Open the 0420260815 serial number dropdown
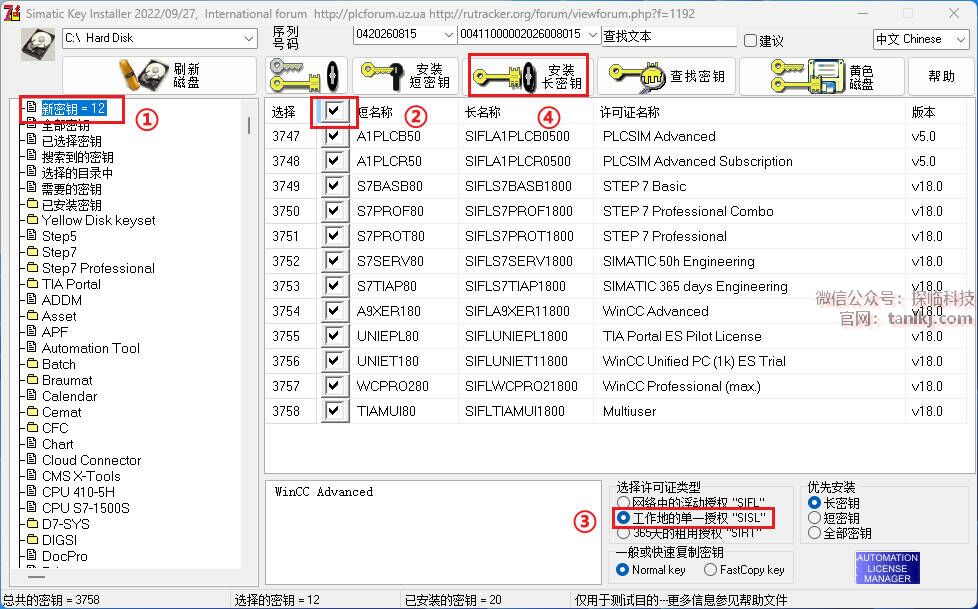978x609 pixels. 448,34
